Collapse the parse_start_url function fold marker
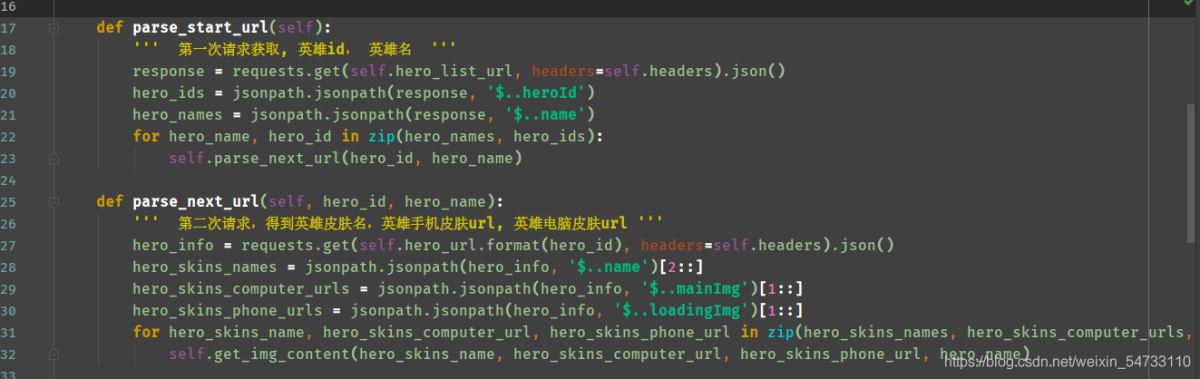The height and width of the screenshot is (379, 1200). coord(54,27)
